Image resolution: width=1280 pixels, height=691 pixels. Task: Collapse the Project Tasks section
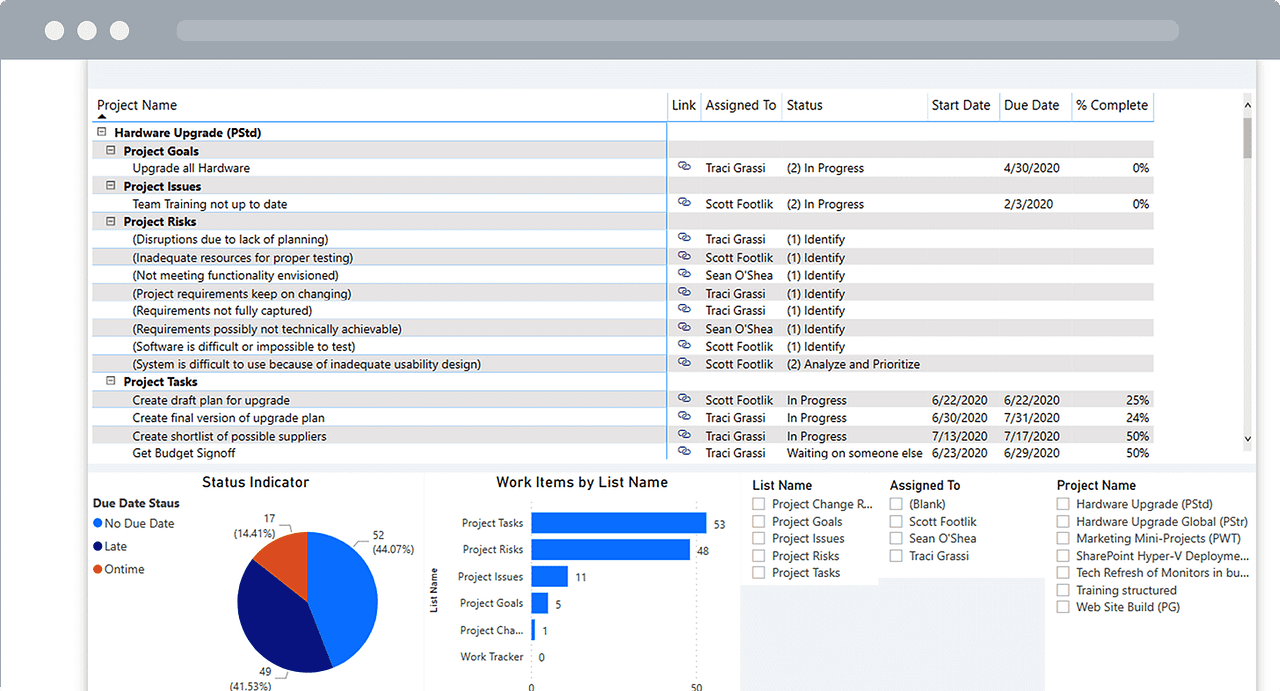[111, 381]
